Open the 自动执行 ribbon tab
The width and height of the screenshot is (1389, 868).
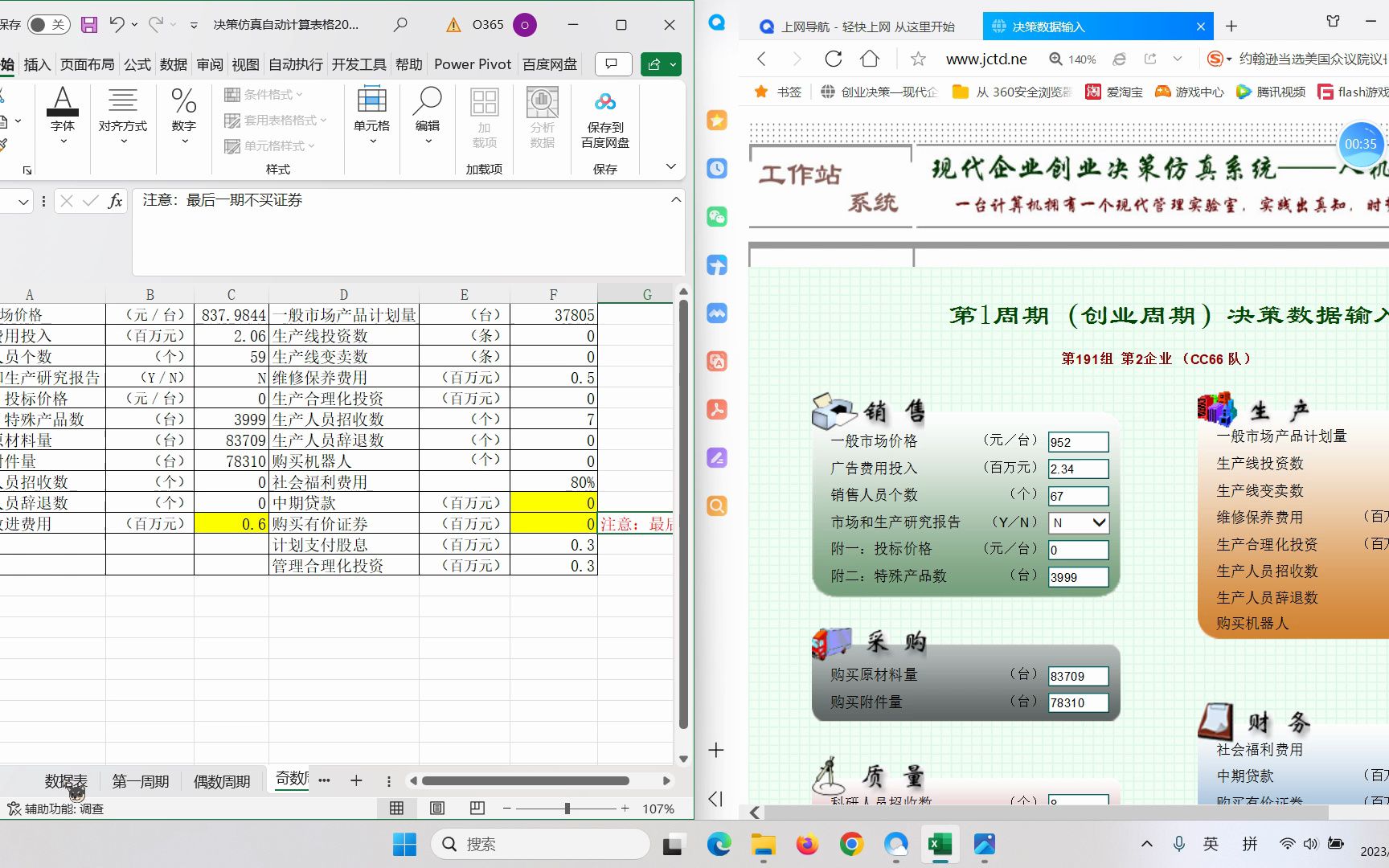point(295,64)
